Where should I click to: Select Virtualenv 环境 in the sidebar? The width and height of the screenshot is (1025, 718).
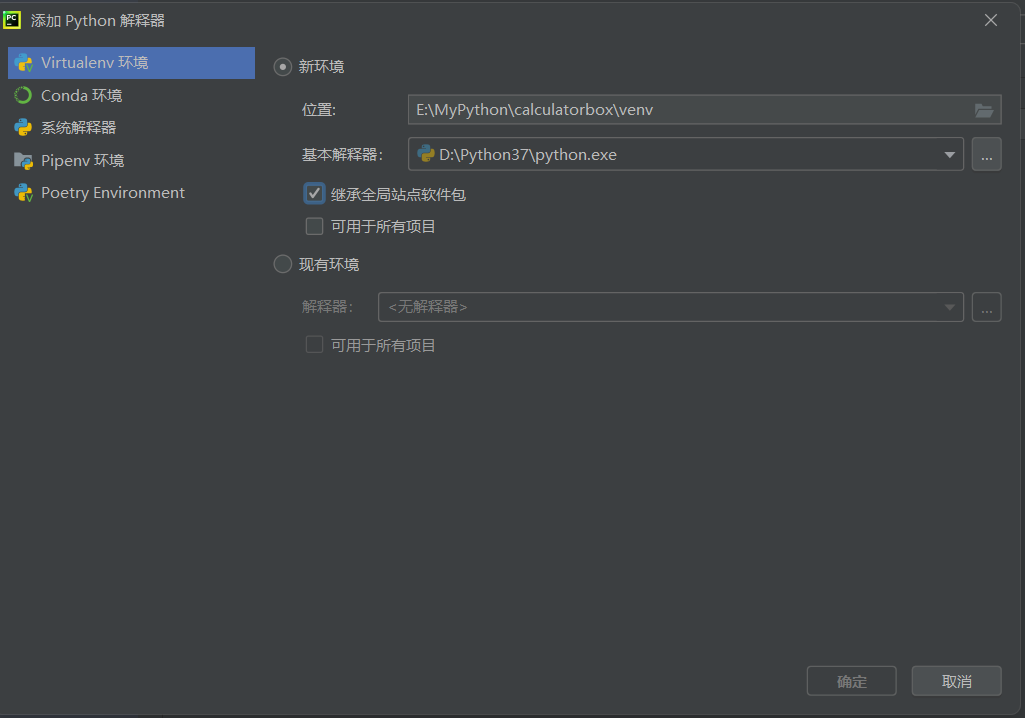click(131, 63)
